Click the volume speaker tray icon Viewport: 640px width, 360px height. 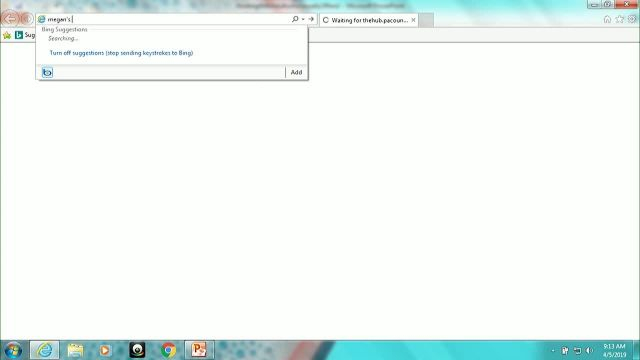[589, 351]
